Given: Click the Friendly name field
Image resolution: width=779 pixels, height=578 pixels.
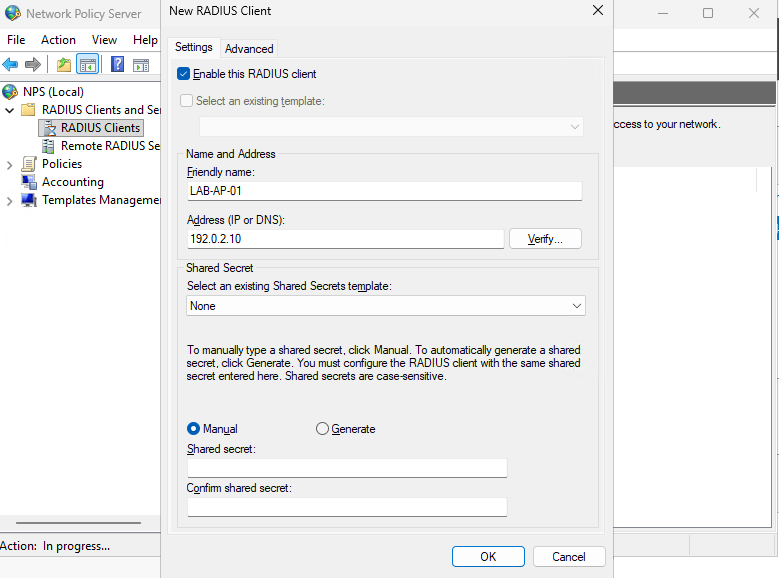Looking at the screenshot, I should (385, 191).
